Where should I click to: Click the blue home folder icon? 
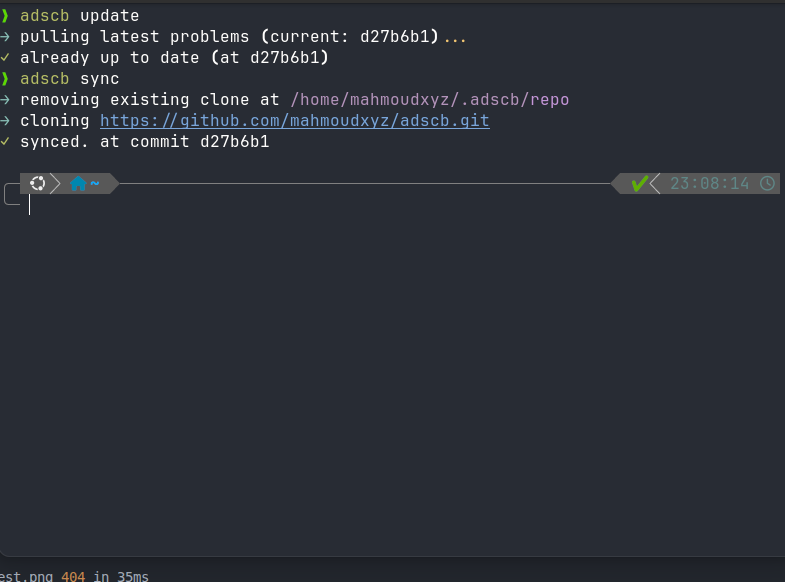[78, 184]
